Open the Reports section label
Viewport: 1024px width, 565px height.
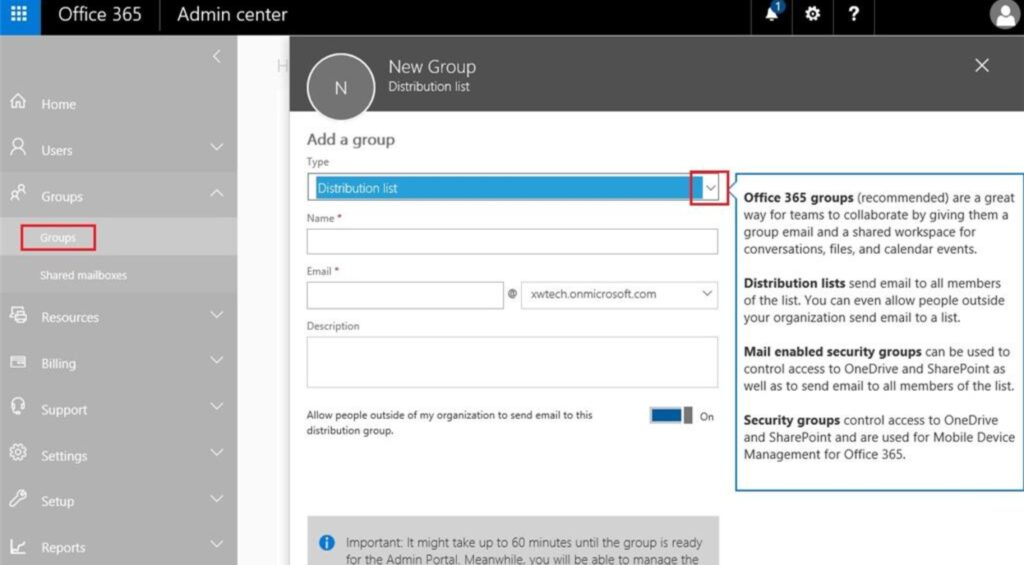[63, 548]
